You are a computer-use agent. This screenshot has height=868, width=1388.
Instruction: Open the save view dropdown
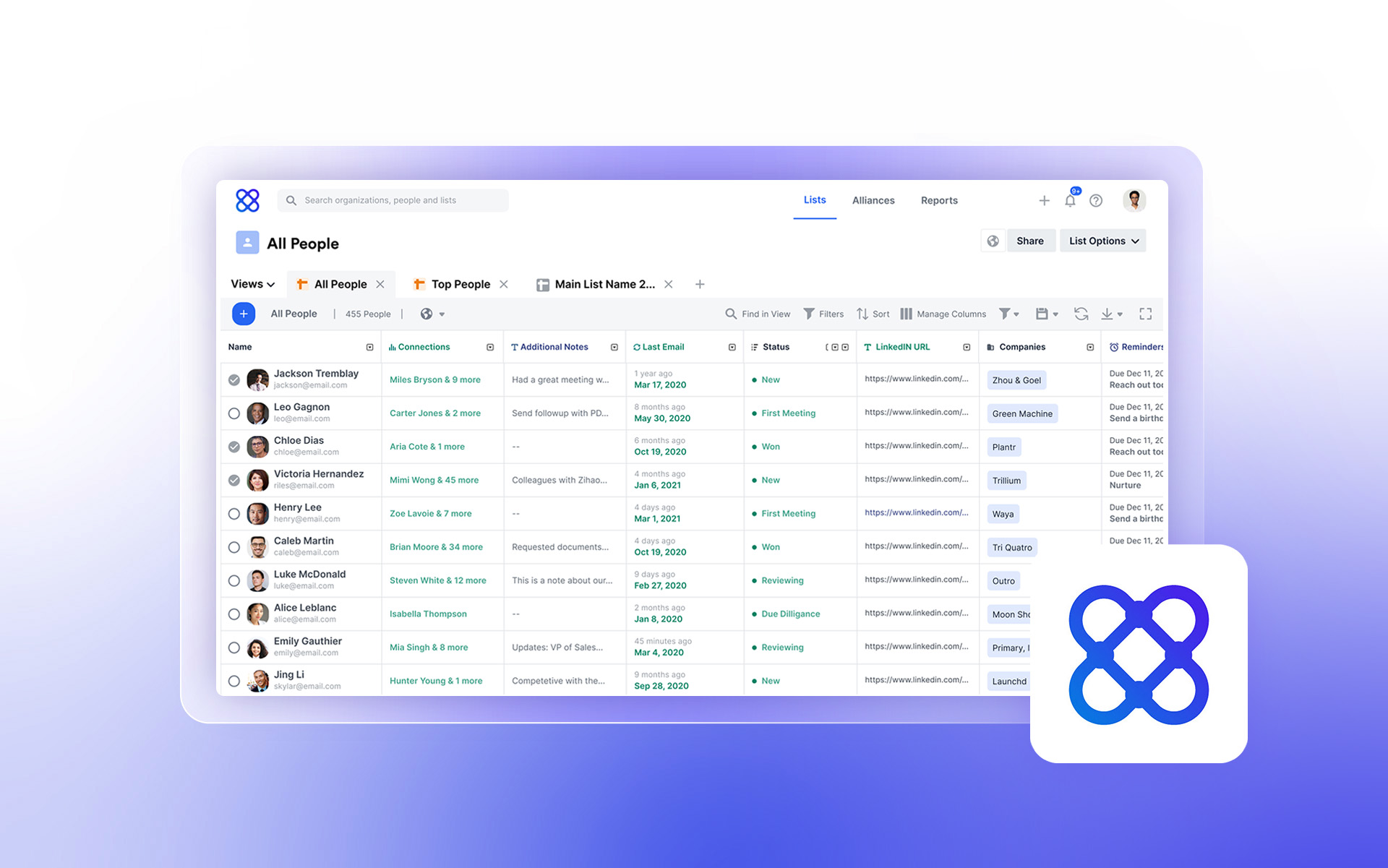pos(1047,314)
